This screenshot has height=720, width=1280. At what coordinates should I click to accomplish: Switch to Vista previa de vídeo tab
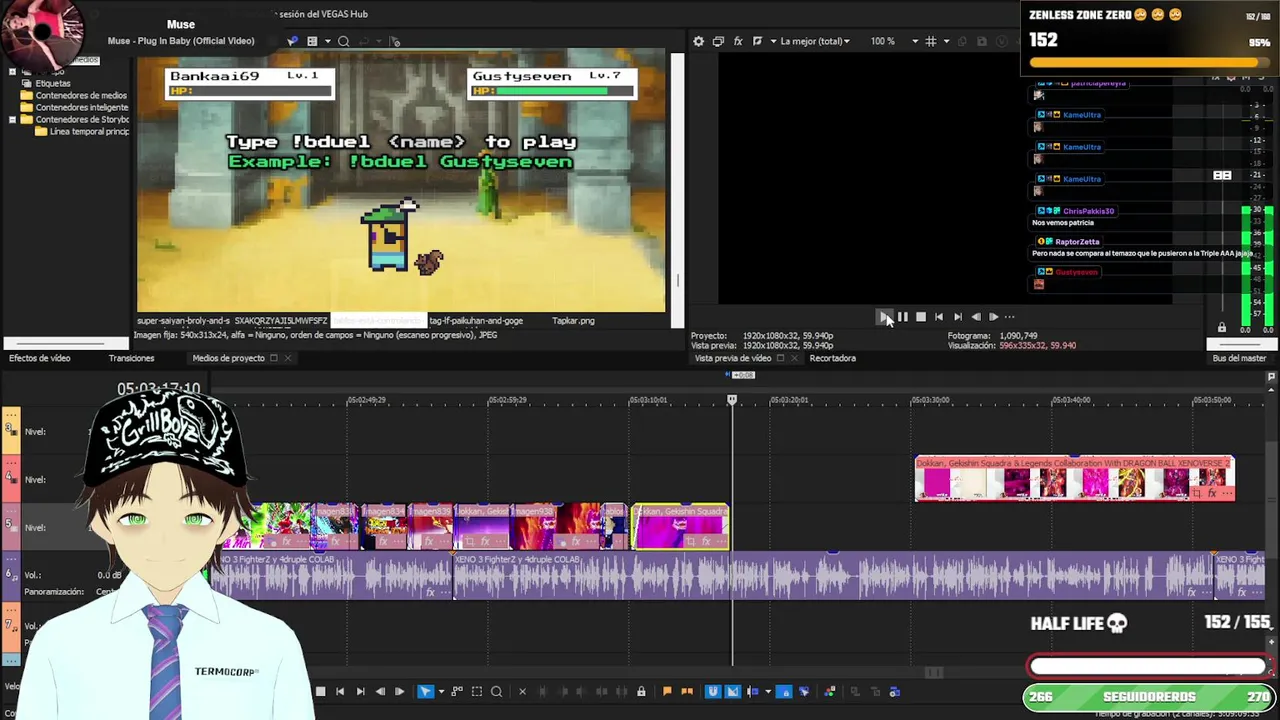(733, 358)
